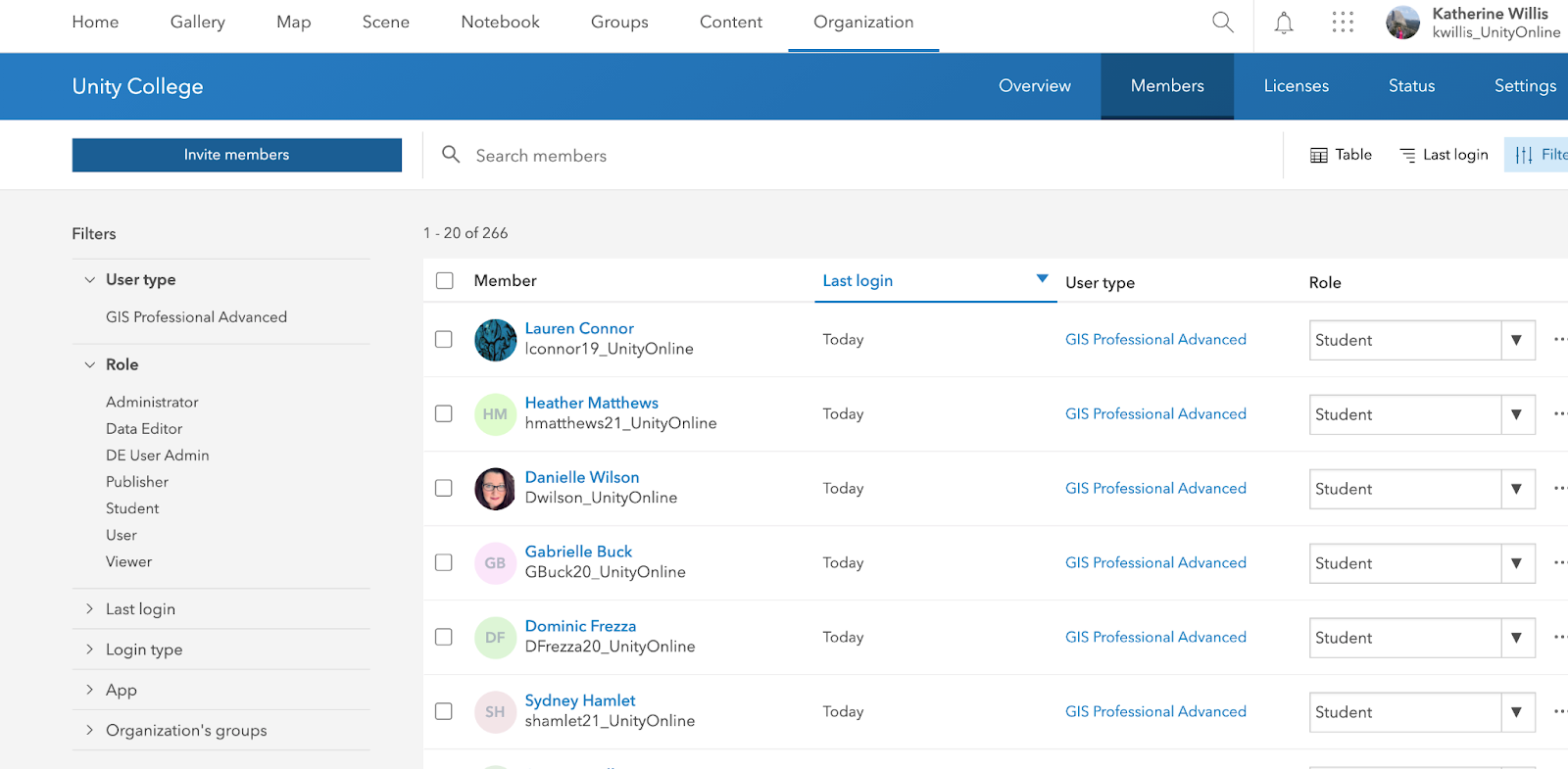Select all members checkbox in header
1568x769 pixels.
445,280
